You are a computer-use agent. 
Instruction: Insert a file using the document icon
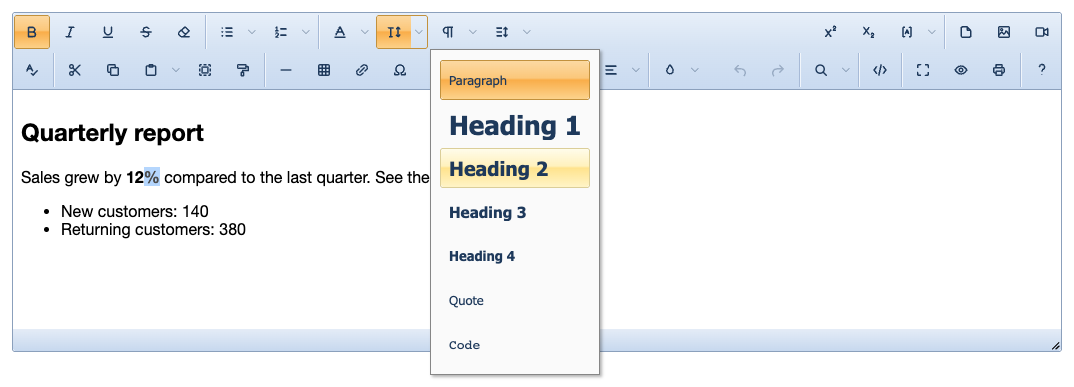pyautogui.click(x=966, y=32)
